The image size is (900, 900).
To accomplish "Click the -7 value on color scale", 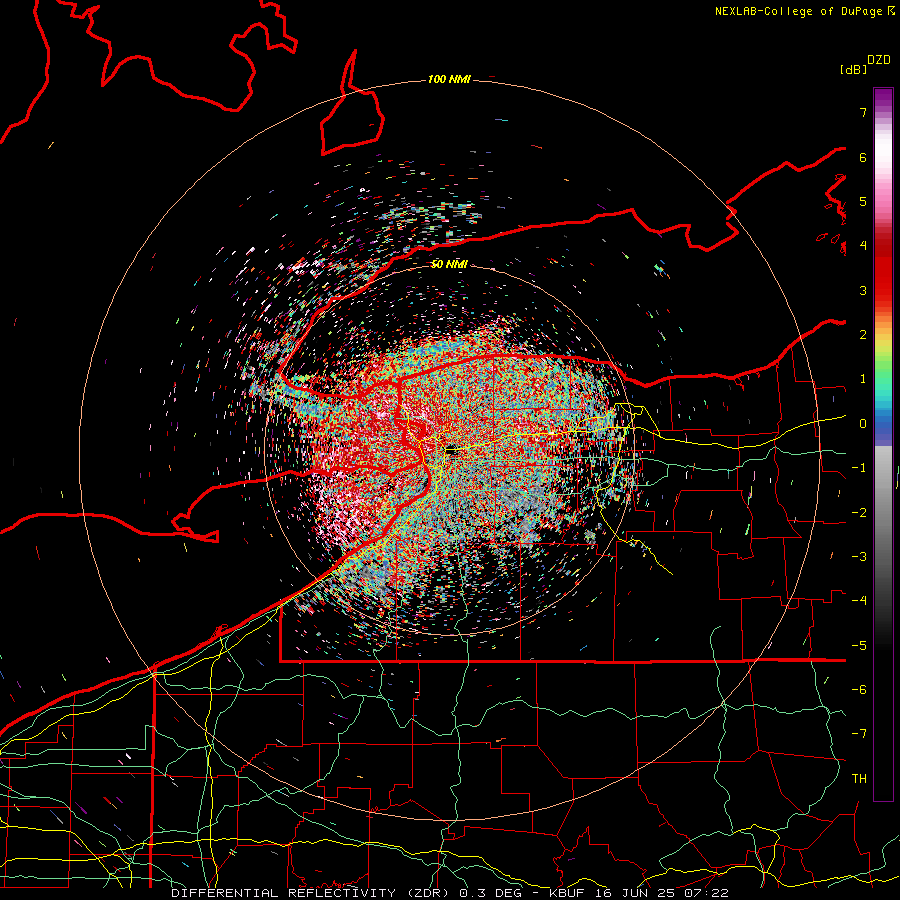I will (x=859, y=734).
